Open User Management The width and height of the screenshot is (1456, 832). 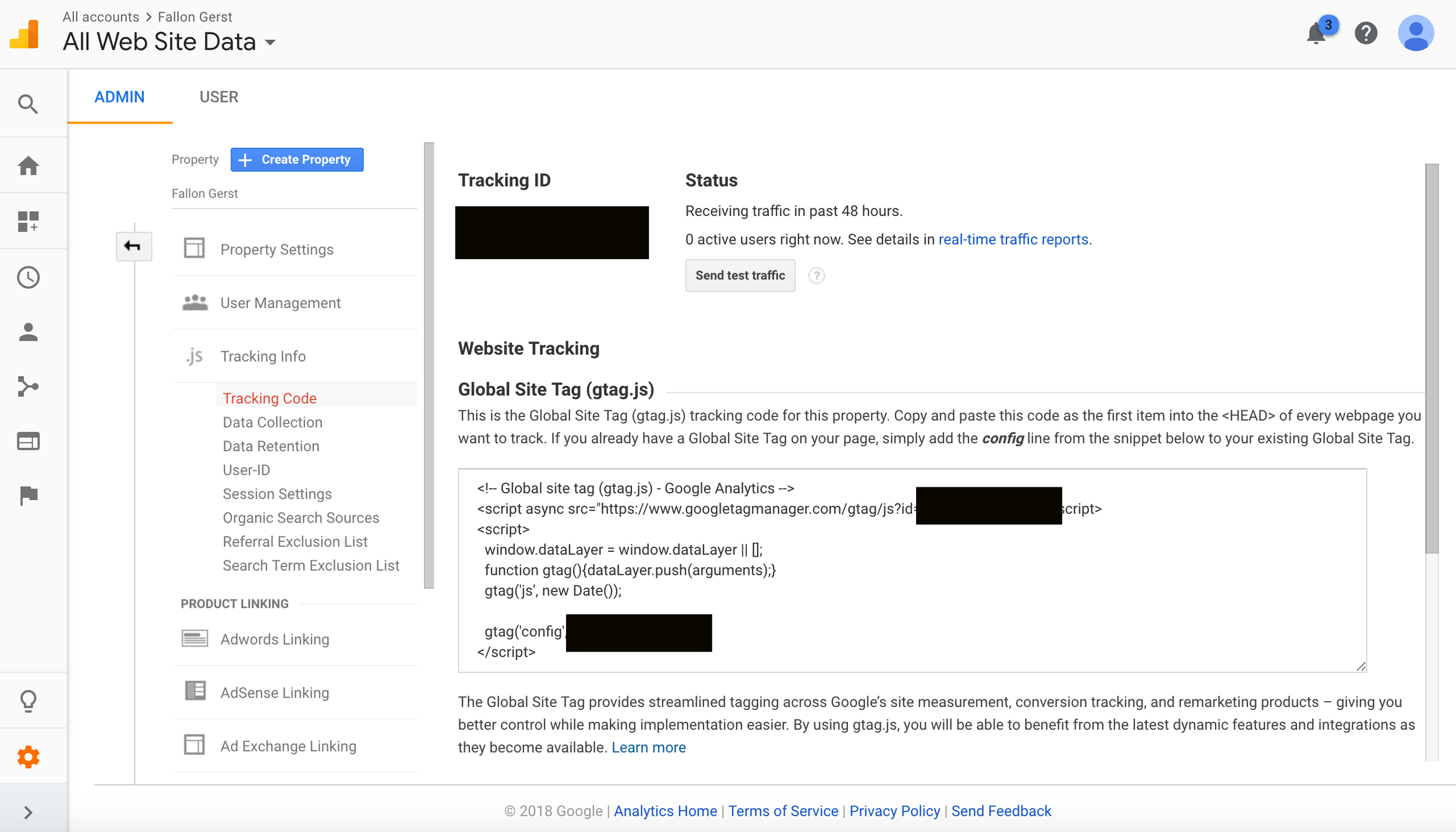point(280,303)
